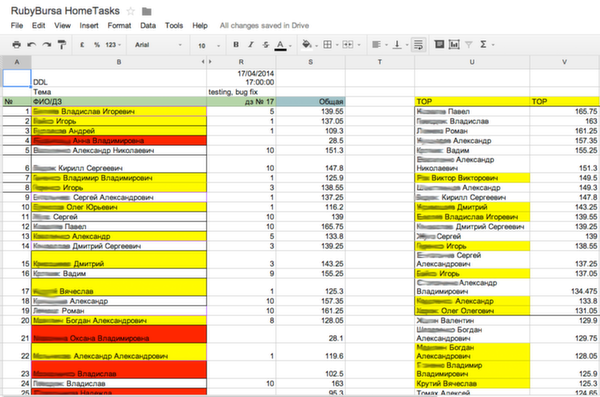
Task: Click the filter funnel icon
Action: click(x=468, y=45)
